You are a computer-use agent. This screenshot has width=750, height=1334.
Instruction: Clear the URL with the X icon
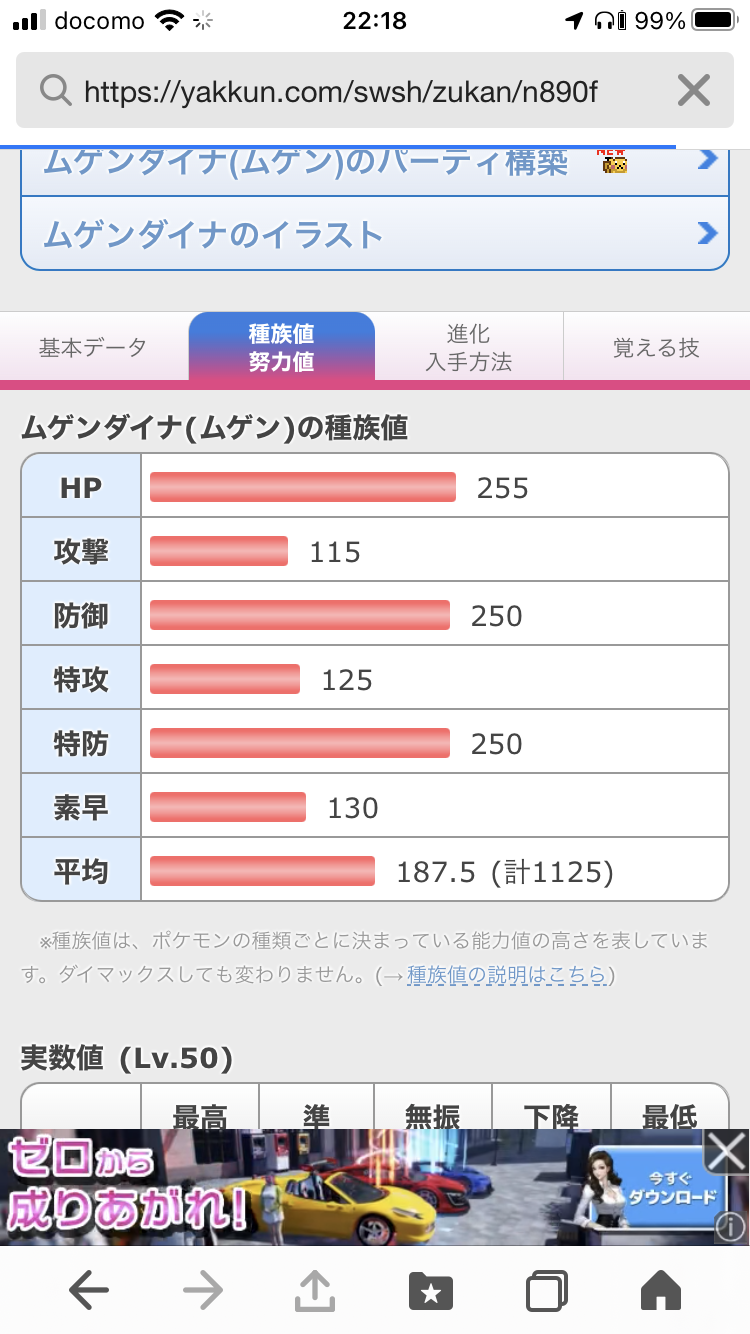click(694, 92)
